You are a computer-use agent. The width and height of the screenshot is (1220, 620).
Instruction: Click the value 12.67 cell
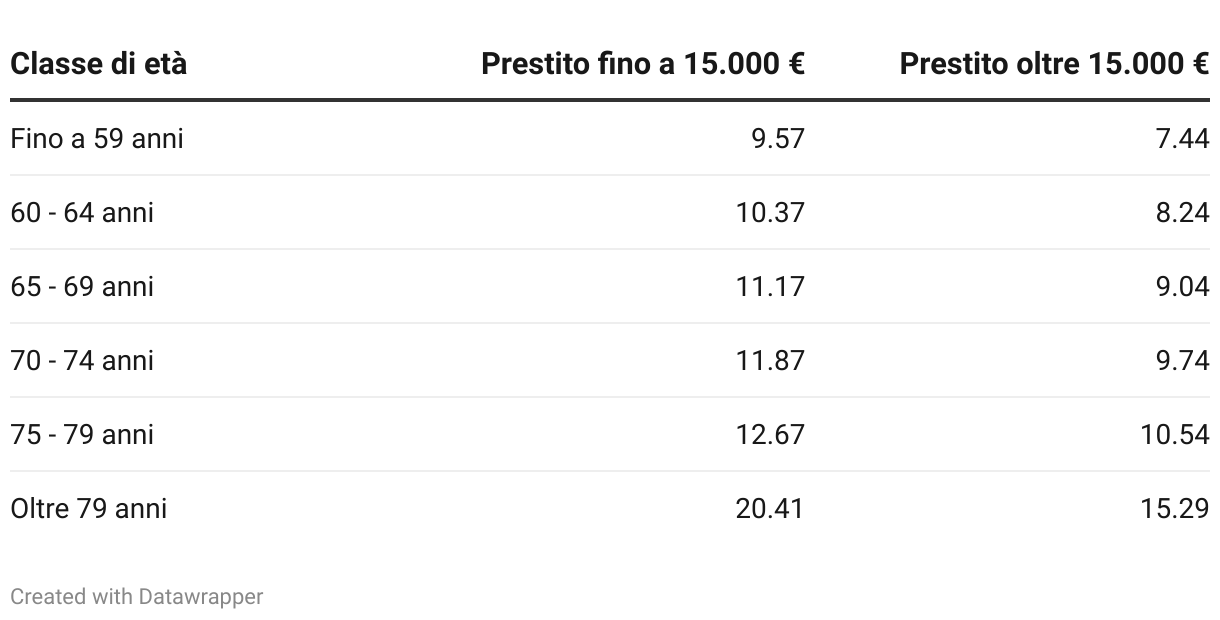click(770, 434)
